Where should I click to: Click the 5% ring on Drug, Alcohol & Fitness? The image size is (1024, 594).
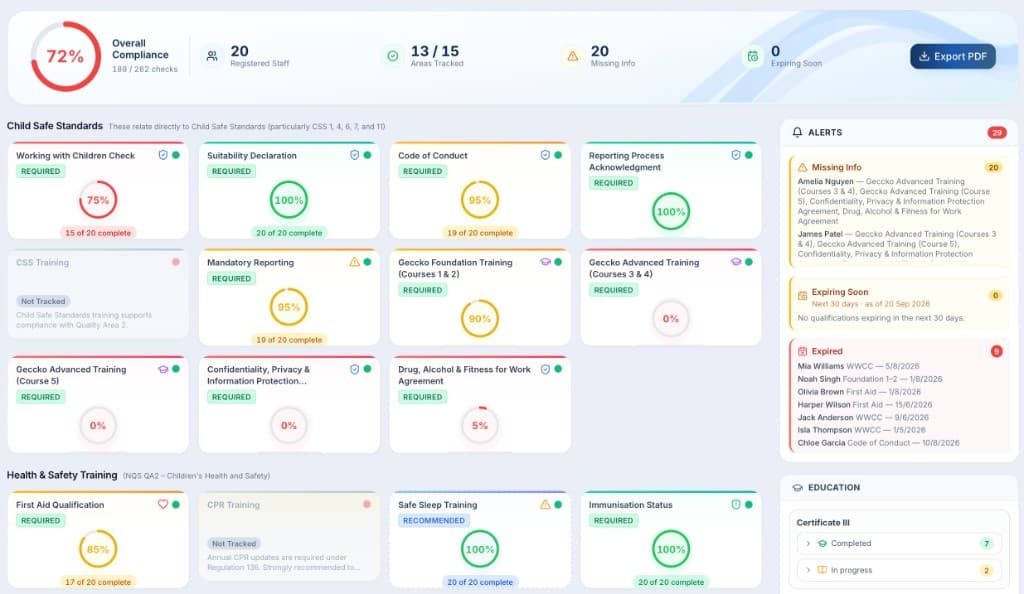coord(480,425)
